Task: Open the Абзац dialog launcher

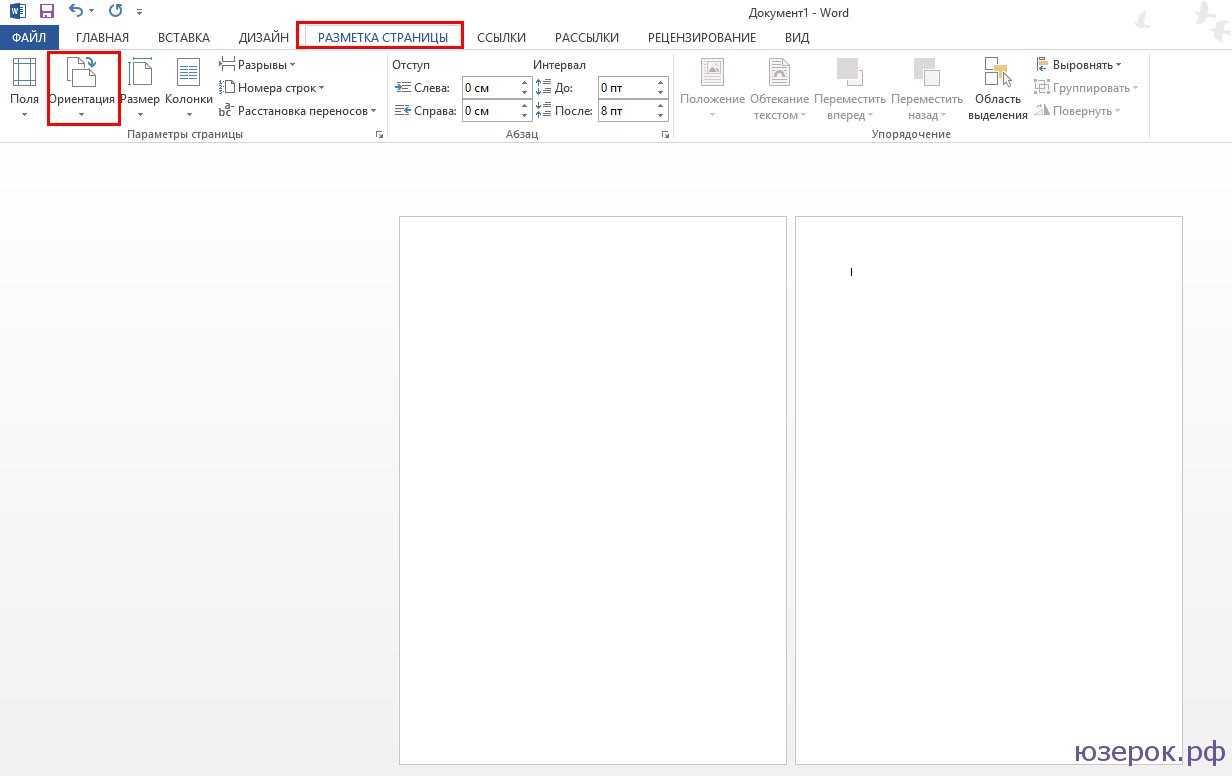Action: click(x=665, y=134)
